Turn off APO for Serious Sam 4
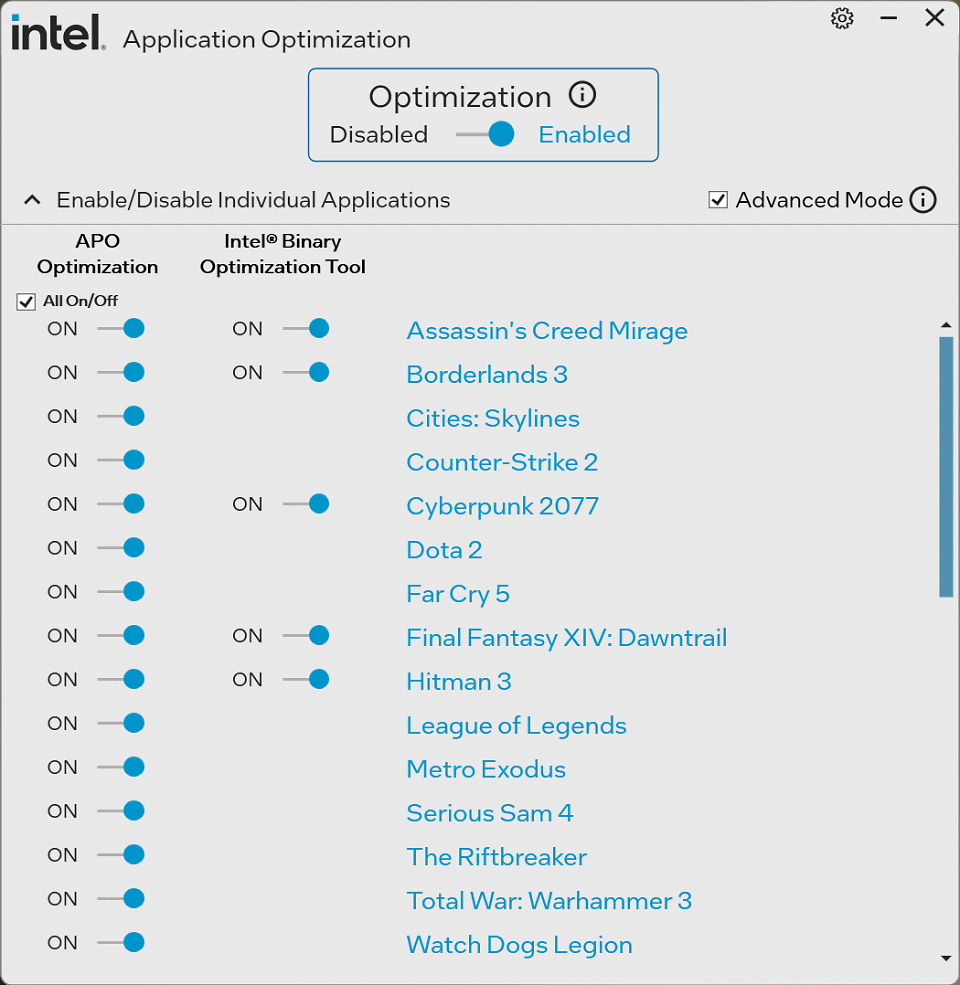This screenshot has width=960, height=985. 121,811
